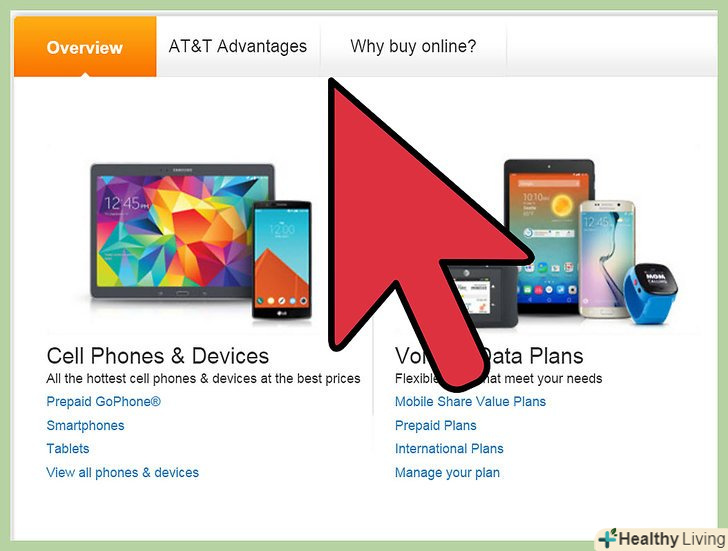Click the blue kids smartwatch image

coord(650,292)
